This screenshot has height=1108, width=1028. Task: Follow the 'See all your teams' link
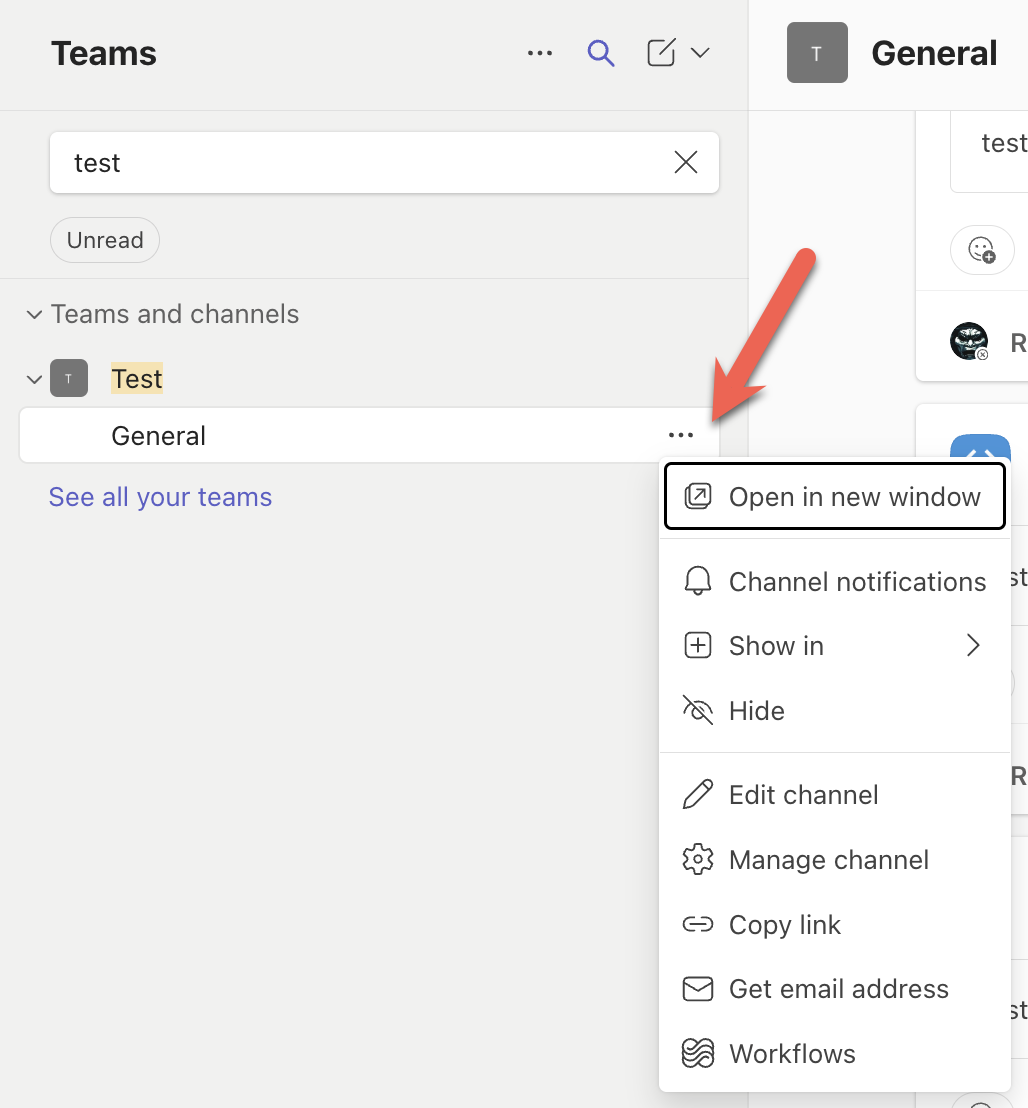(x=160, y=497)
